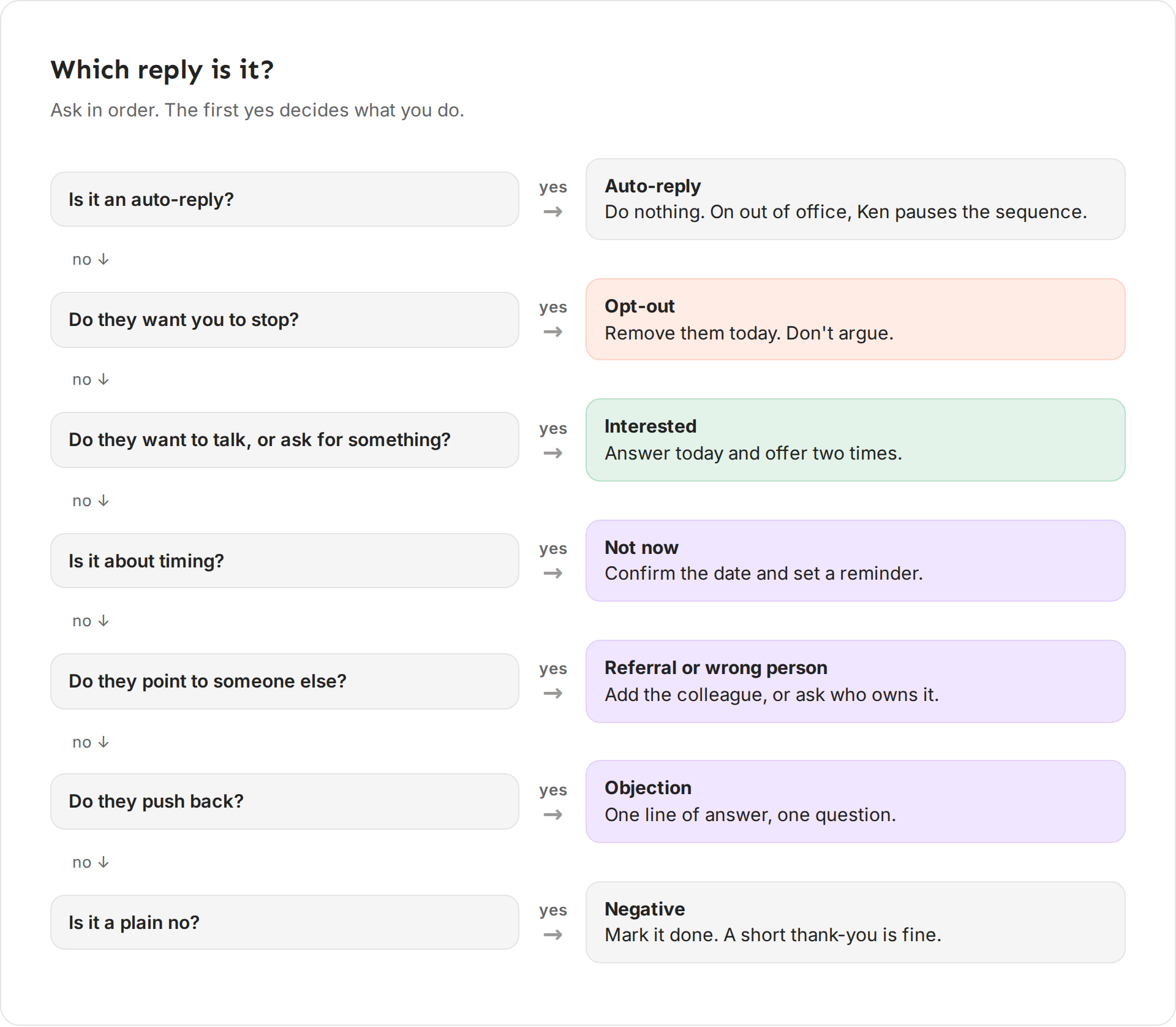Select the 'Is it a plain no?' question
Image resolution: width=1176 pixels, height=1027 pixels.
click(285, 922)
